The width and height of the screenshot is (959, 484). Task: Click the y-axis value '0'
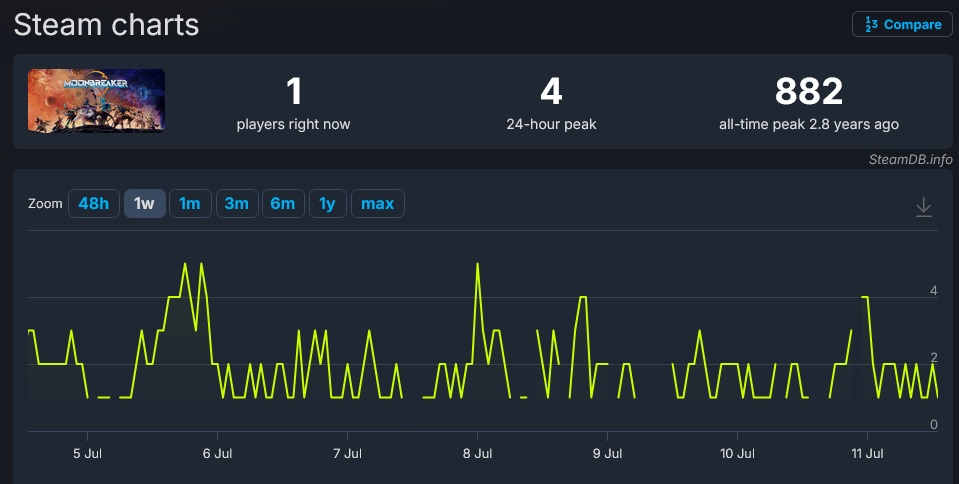pos(933,424)
